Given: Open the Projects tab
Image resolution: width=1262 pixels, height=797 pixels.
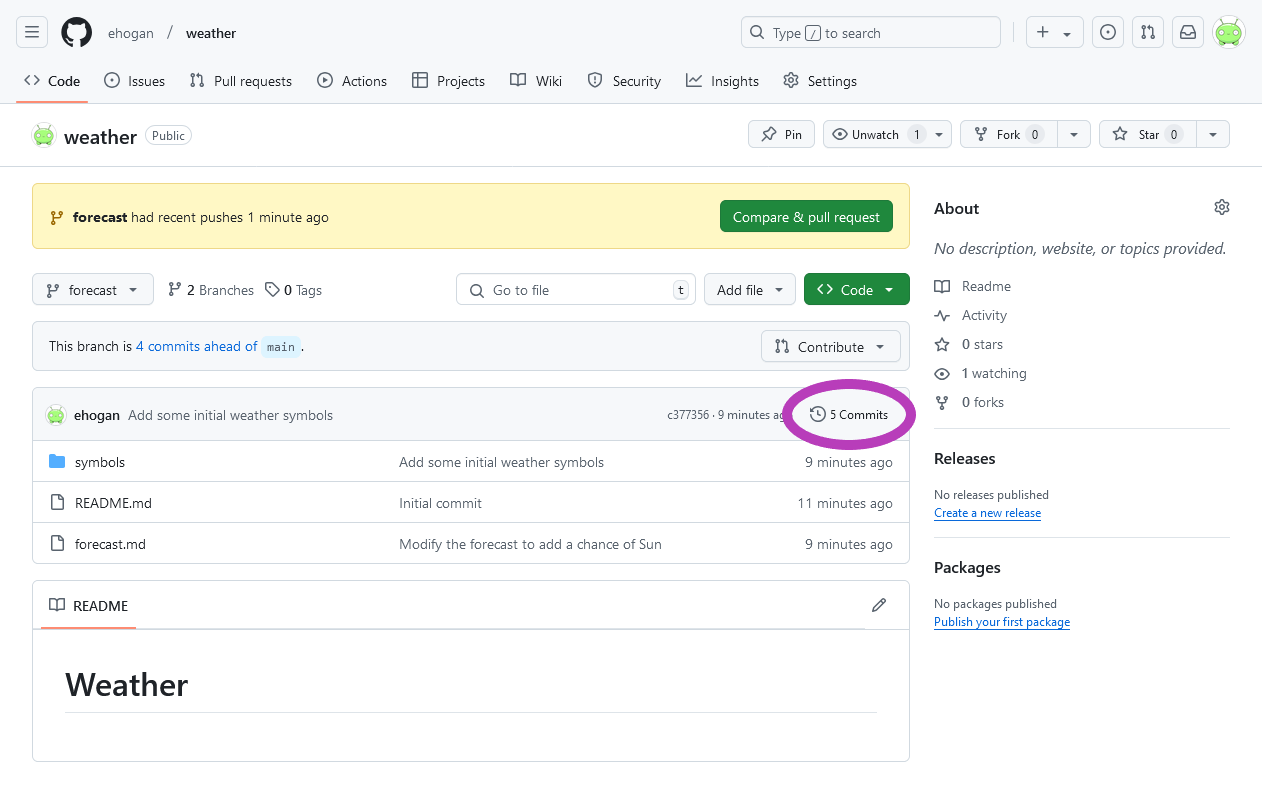Looking at the screenshot, I should [x=448, y=81].
